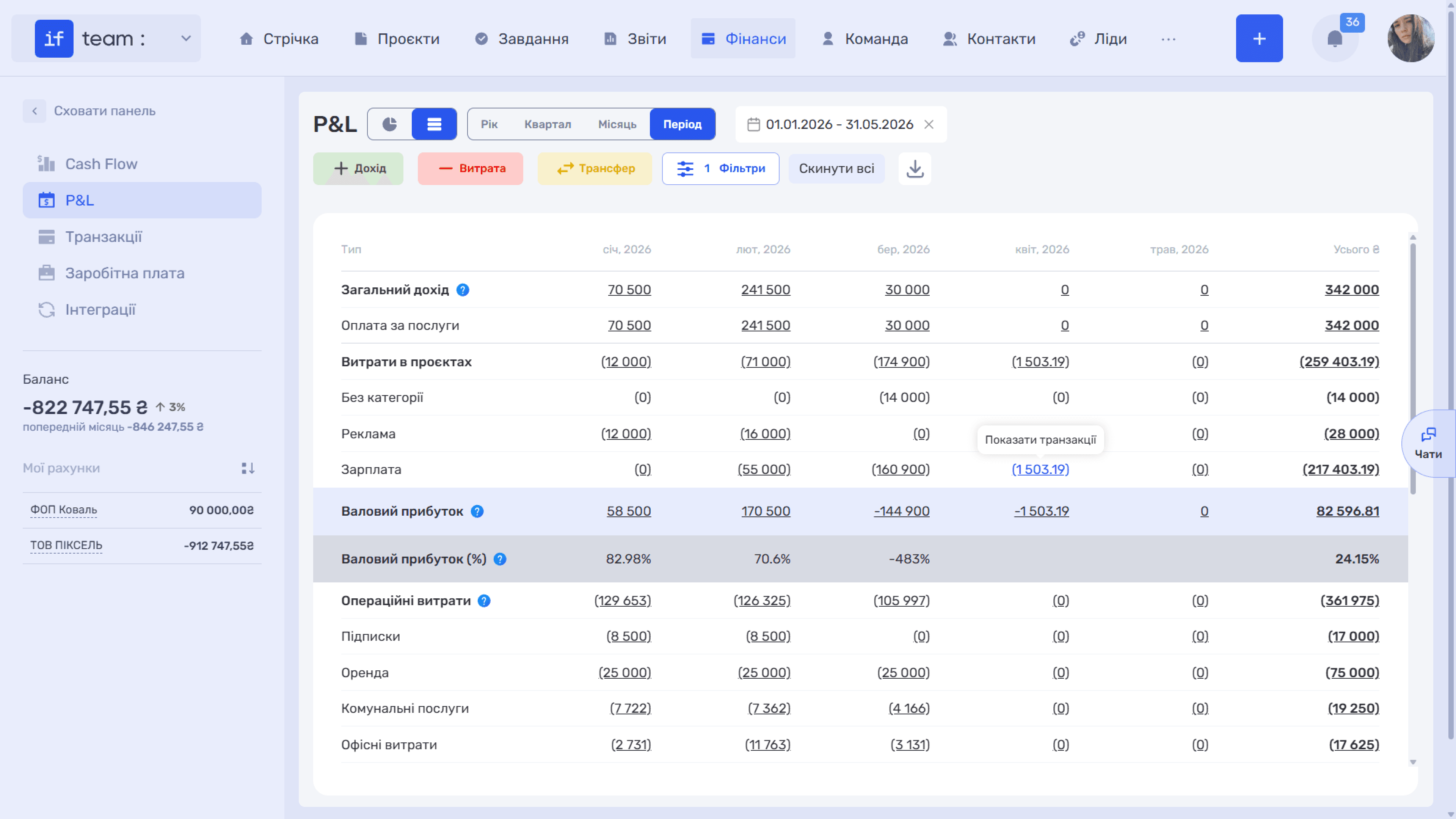Viewport: 1456px width, 819px height.
Task: Go to Завдання in top navigation
Action: coord(522,38)
